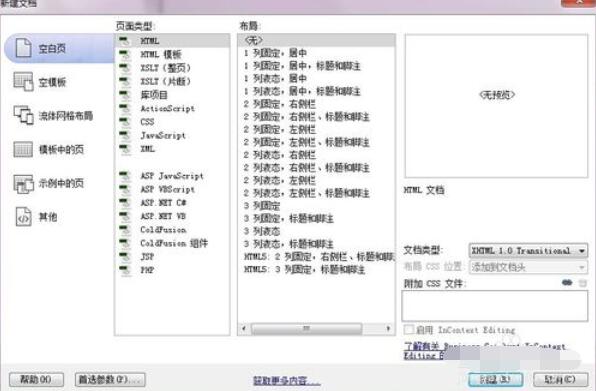
Task: Click the 帮助 button
Action: 36,379
